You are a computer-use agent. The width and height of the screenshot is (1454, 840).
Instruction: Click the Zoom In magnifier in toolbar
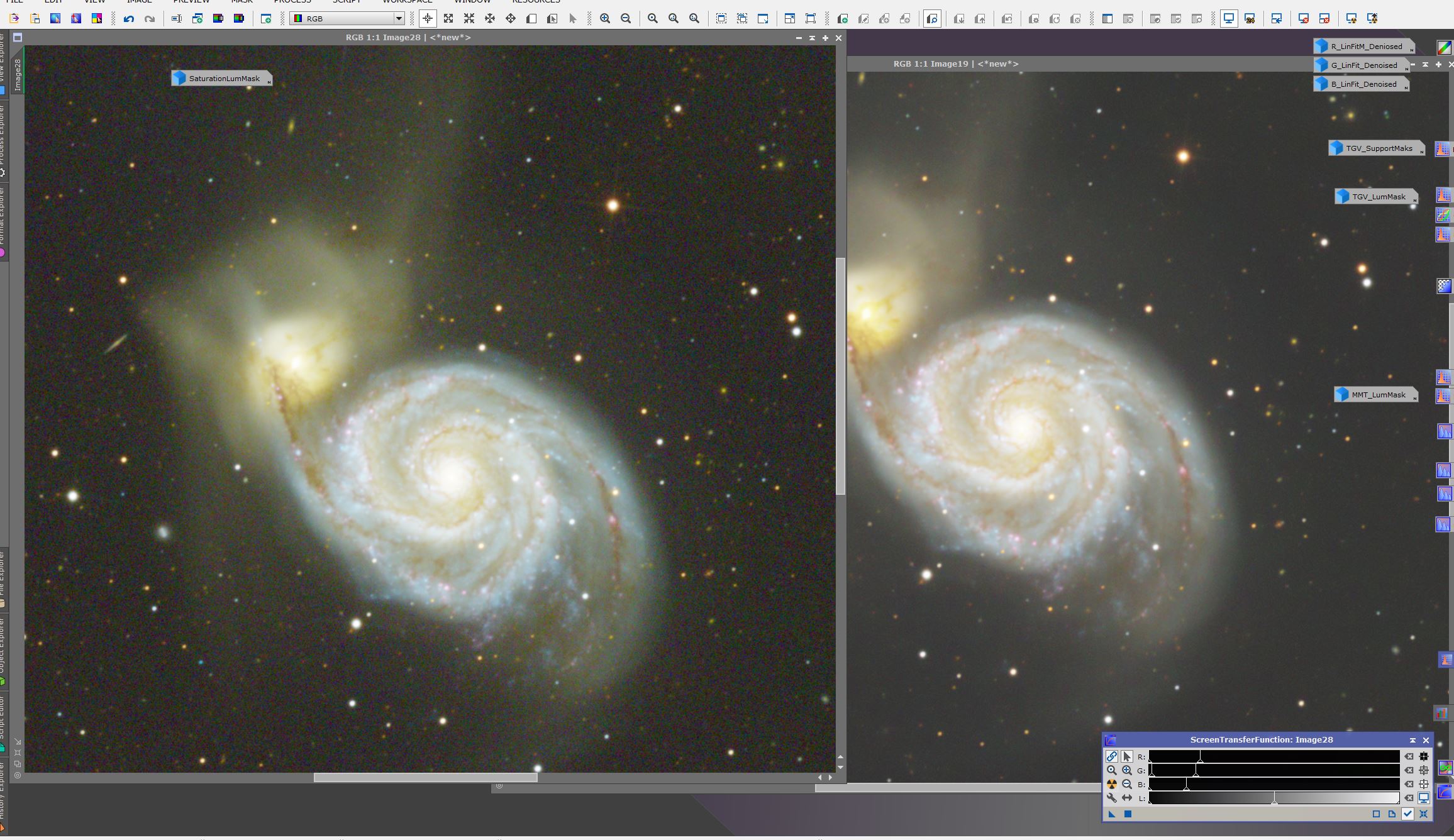[605, 19]
